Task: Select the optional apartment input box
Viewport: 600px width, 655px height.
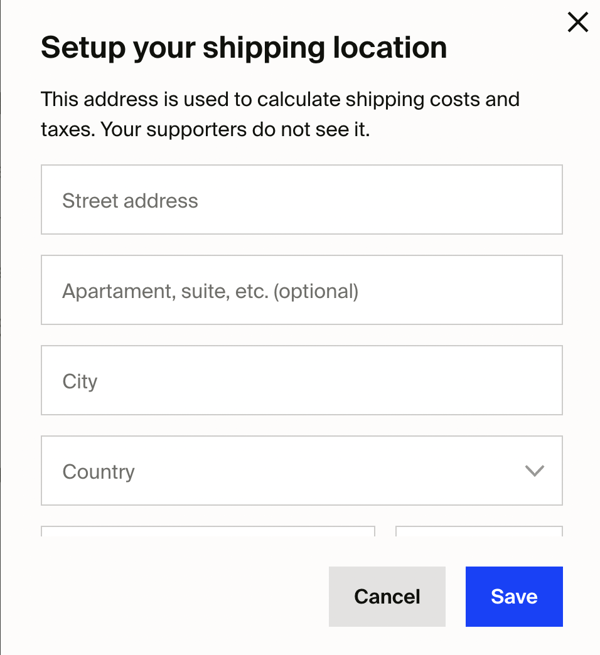Action: coord(302,290)
